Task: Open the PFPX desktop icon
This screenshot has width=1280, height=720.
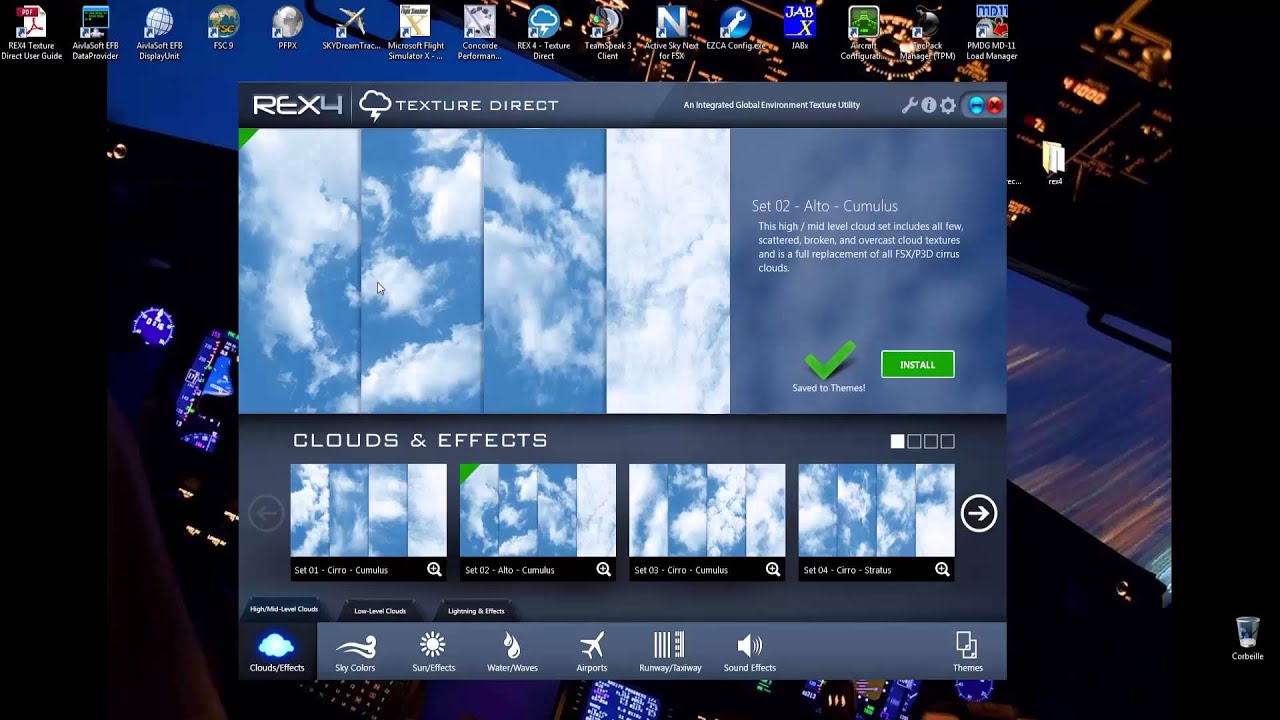Action: coord(287,28)
